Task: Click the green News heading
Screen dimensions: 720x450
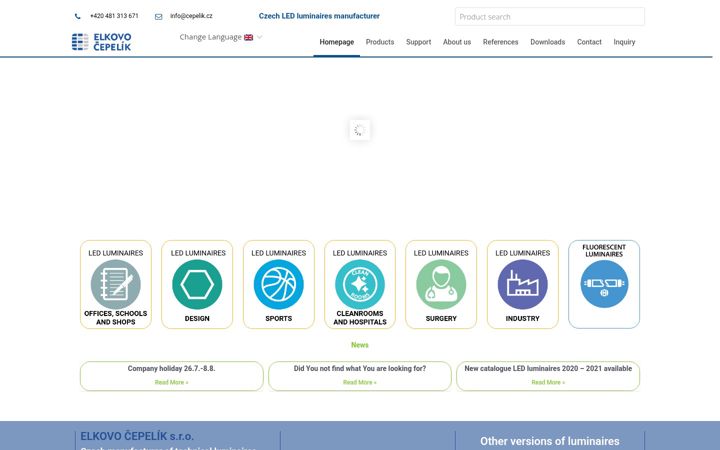Action: (360, 345)
